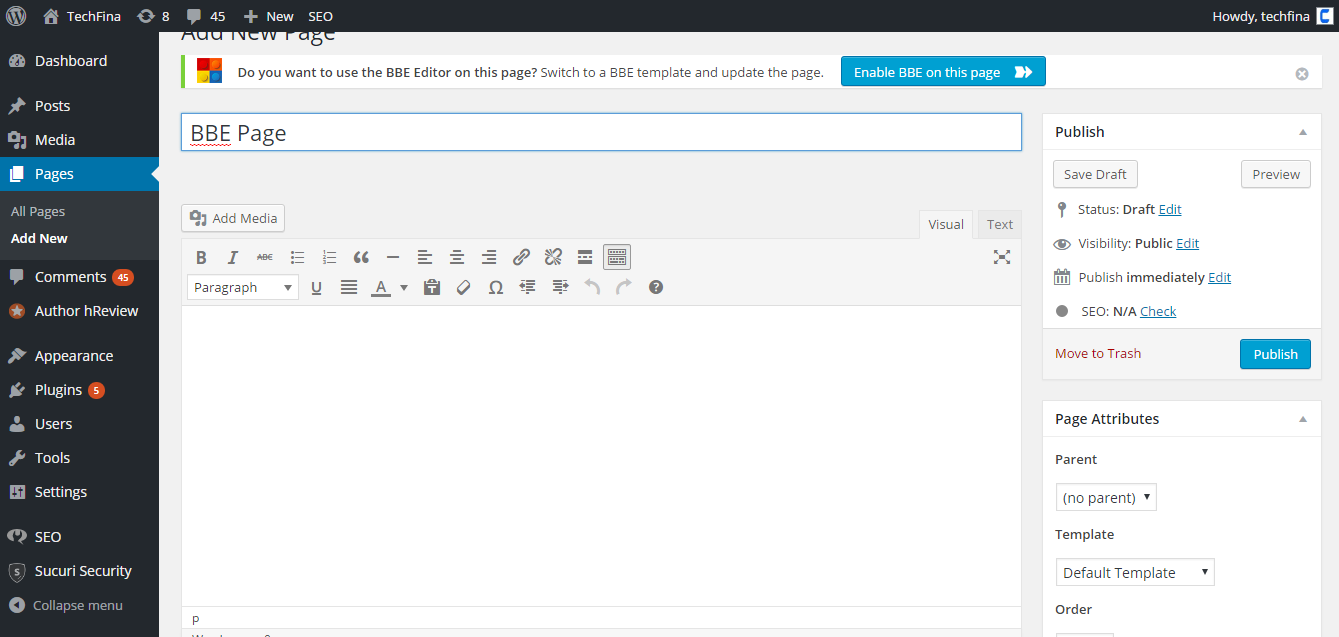The height and width of the screenshot is (637, 1339).
Task: Dismiss the BBE Editor notice
Action: [x=1302, y=73]
